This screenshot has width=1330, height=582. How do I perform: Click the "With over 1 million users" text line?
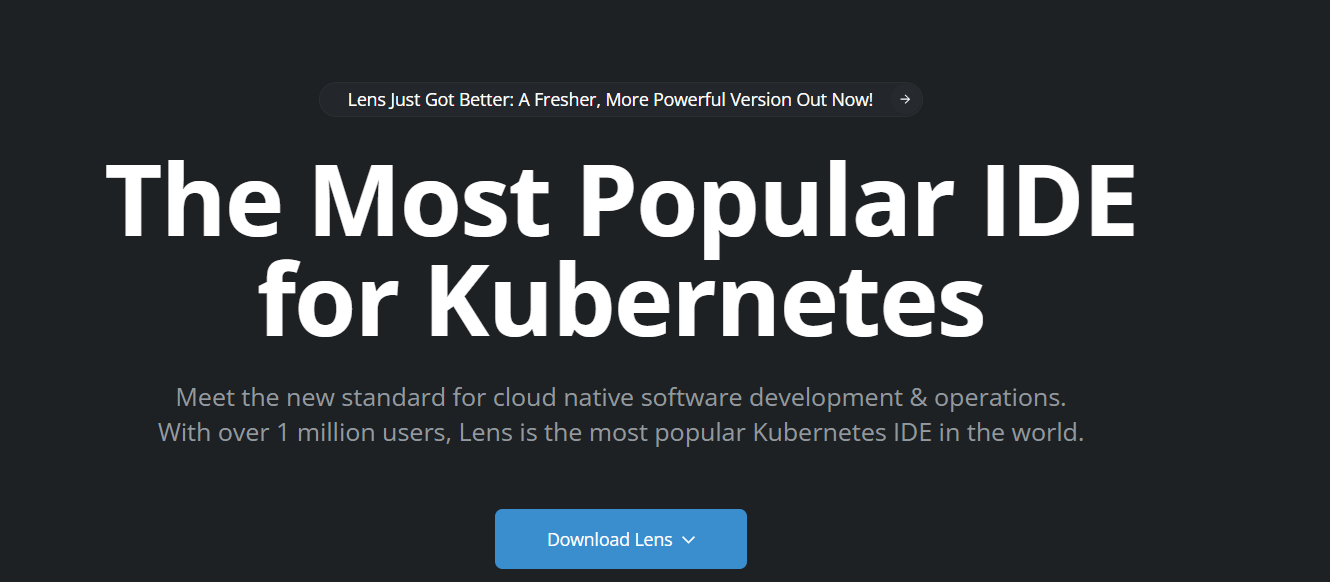[x=621, y=434]
